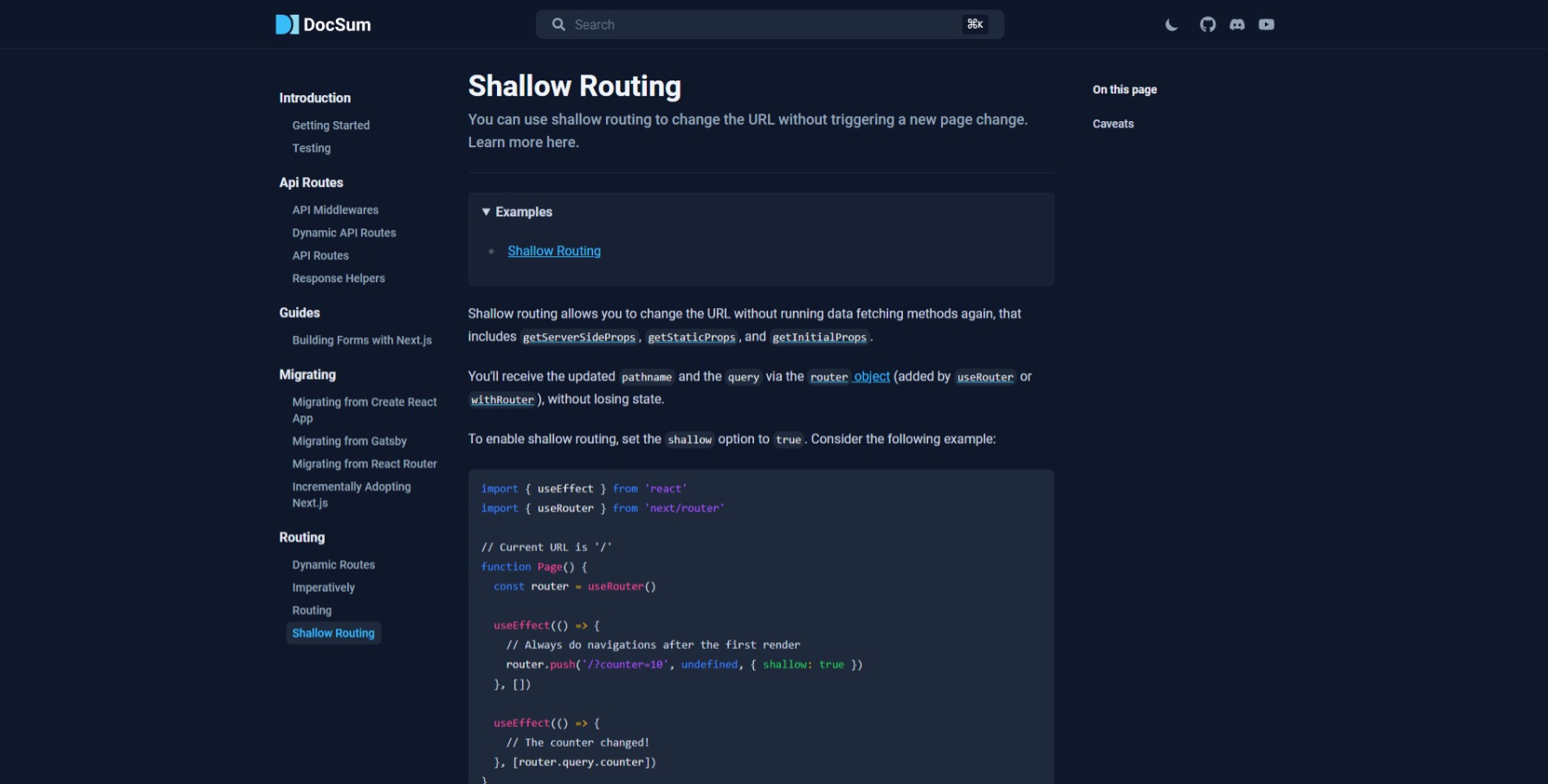Image resolution: width=1548 pixels, height=784 pixels.
Task: Click the DocSum logo icon
Action: [x=287, y=24]
